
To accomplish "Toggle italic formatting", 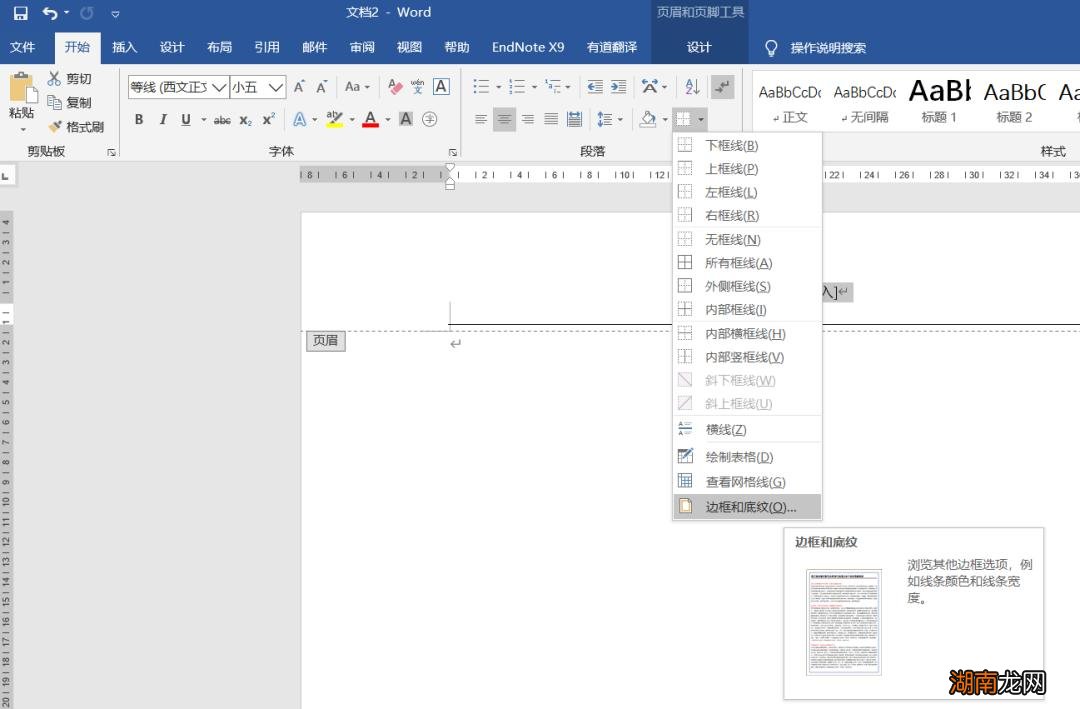I will pyautogui.click(x=162, y=120).
